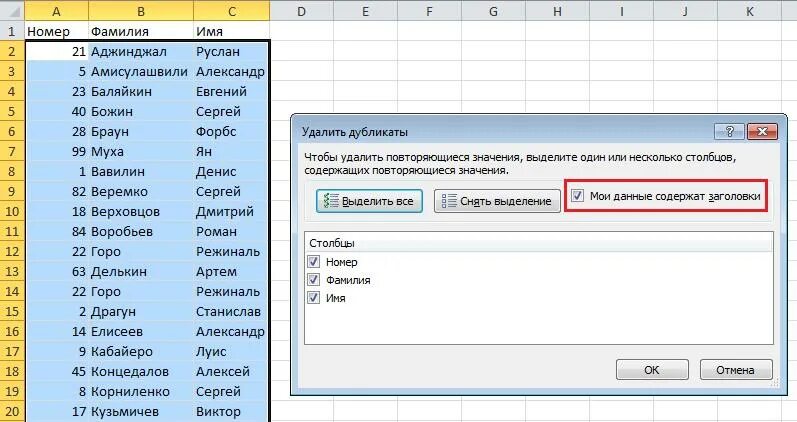Select column B header
Viewport: 797px width, 422px height.
[x=141, y=11]
